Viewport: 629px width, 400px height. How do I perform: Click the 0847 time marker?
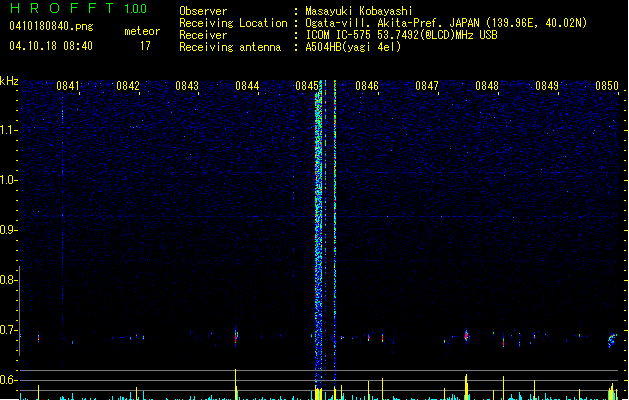point(427,86)
